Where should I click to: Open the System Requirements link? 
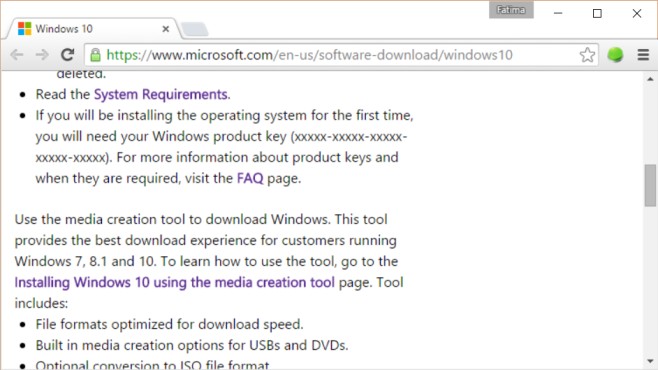(161, 94)
